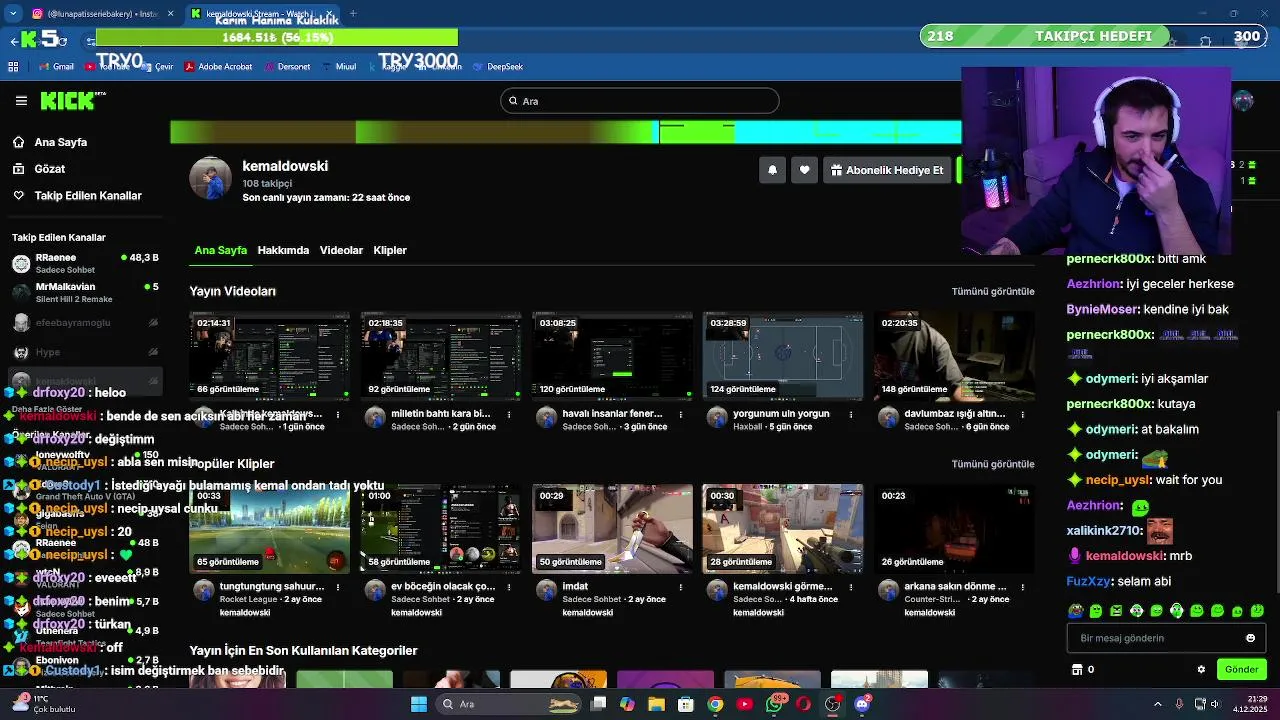The height and width of the screenshot is (720, 1280).
Task: Switch to the Hakkımda tab
Action: (x=283, y=250)
